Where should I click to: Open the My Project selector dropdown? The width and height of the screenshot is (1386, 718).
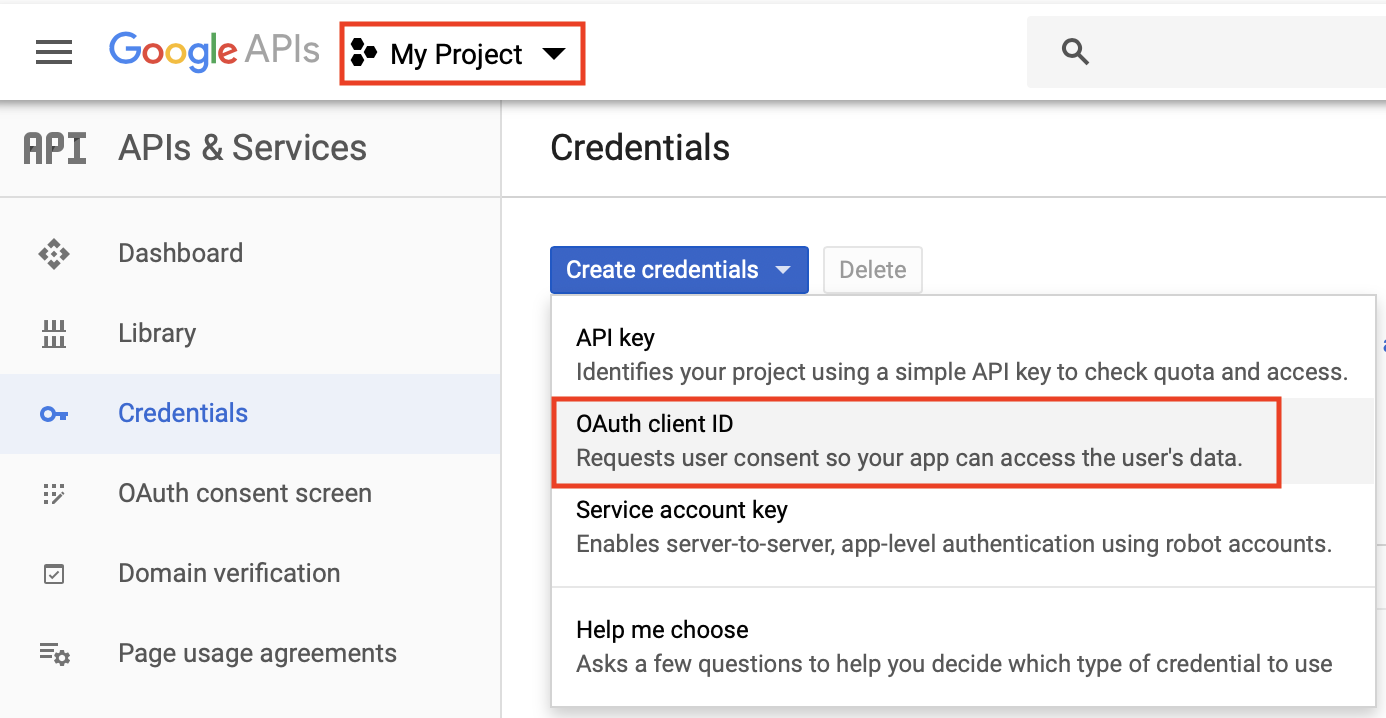462,54
